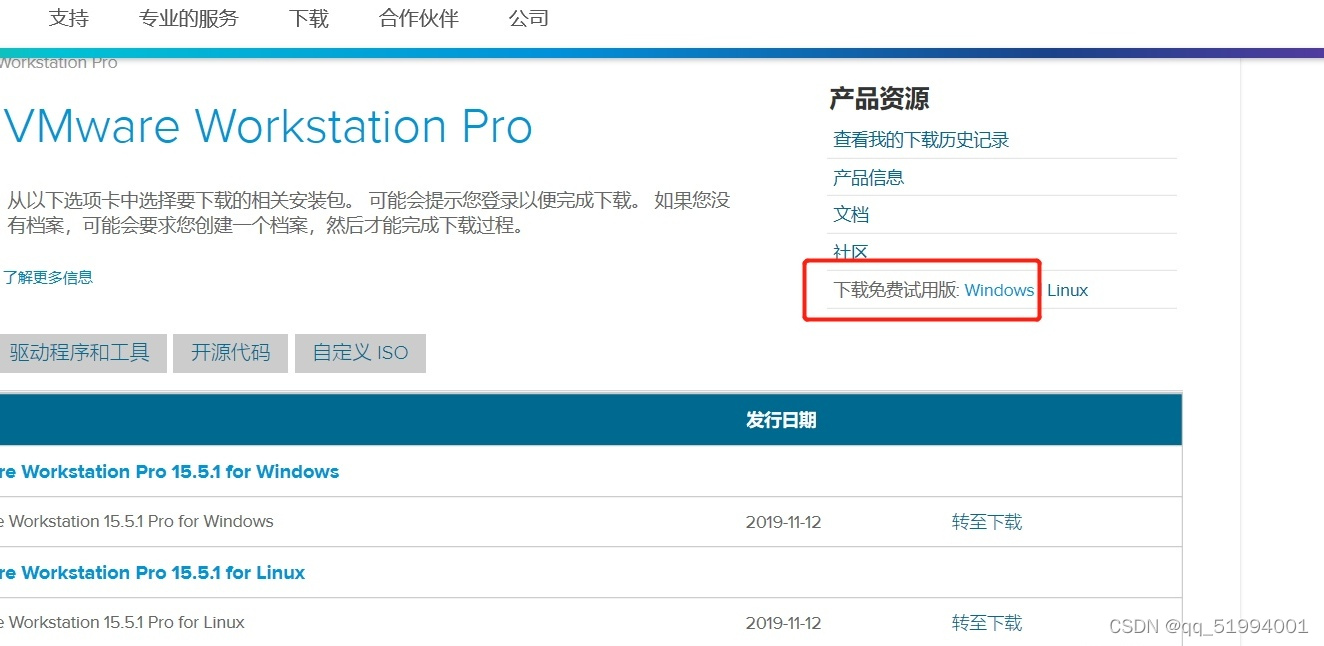Open the 产品信息 link
Viewport: 1324px width, 646px height.
tap(868, 178)
